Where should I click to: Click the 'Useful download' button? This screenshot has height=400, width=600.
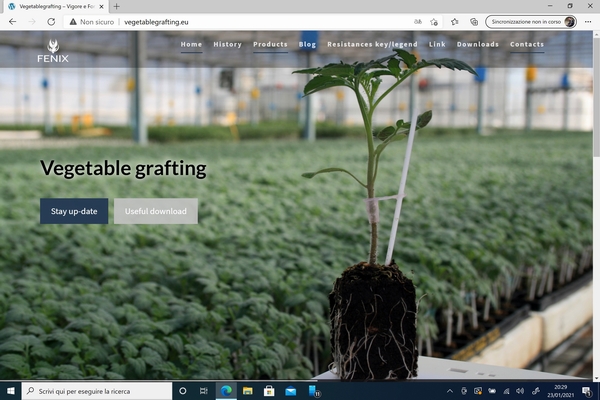155,211
